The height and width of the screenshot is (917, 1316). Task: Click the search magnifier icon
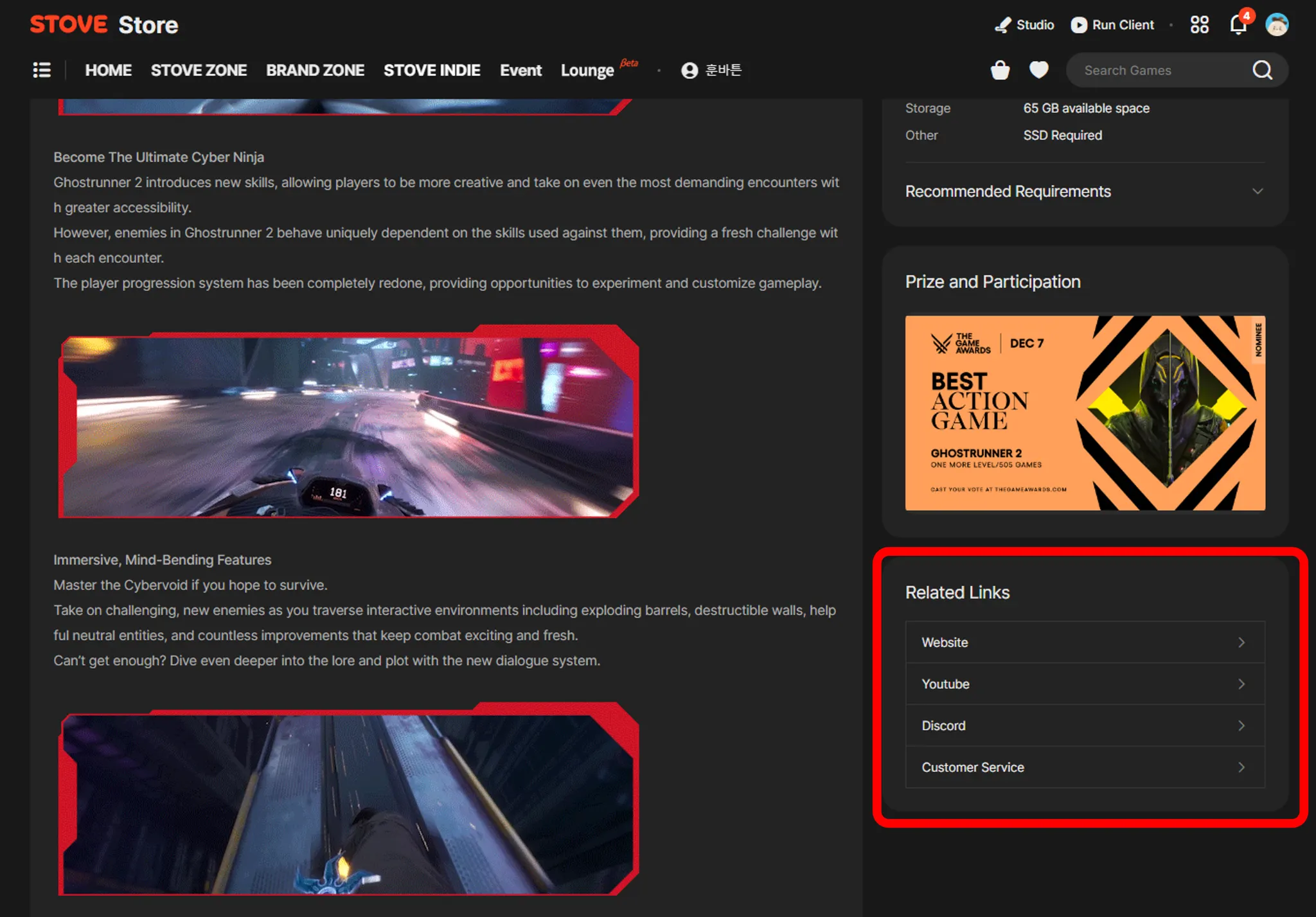click(1262, 70)
